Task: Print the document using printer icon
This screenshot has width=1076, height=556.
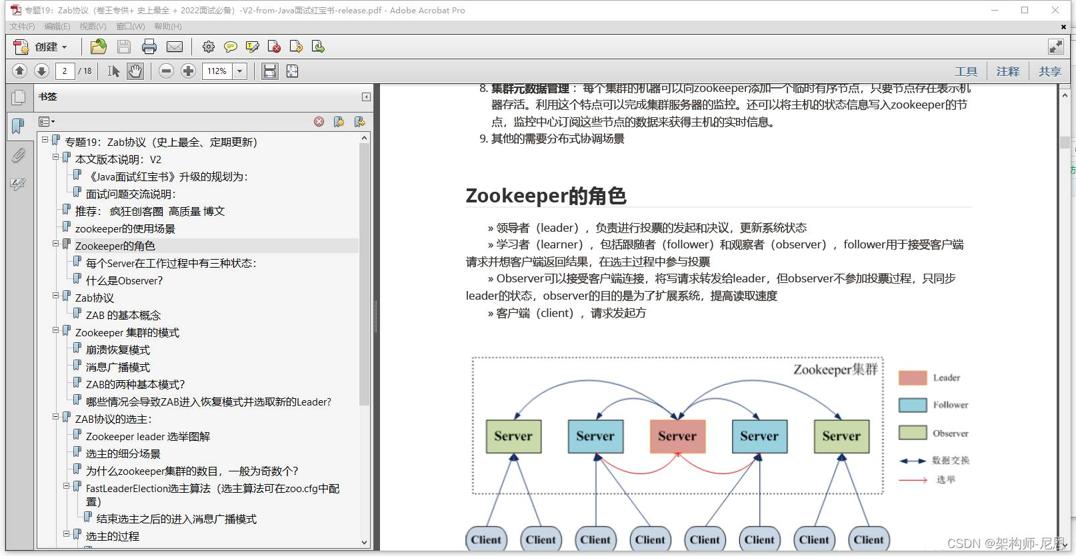Action: pyautogui.click(x=149, y=47)
